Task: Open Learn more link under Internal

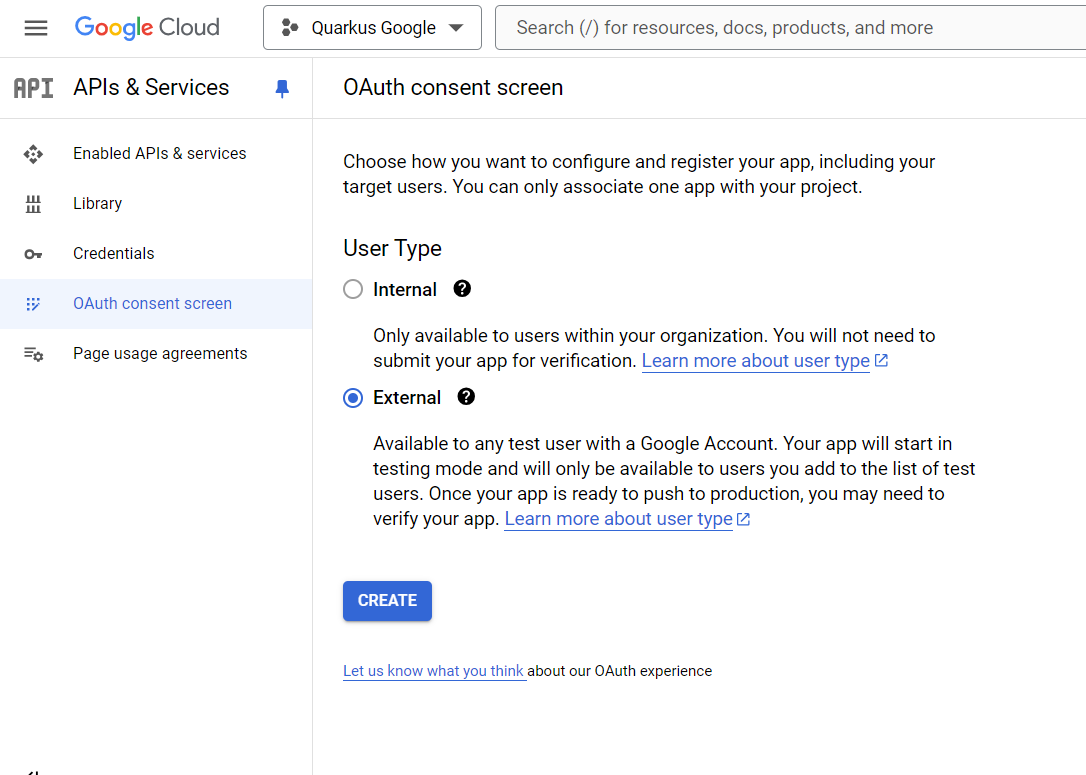Action: [x=756, y=361]
